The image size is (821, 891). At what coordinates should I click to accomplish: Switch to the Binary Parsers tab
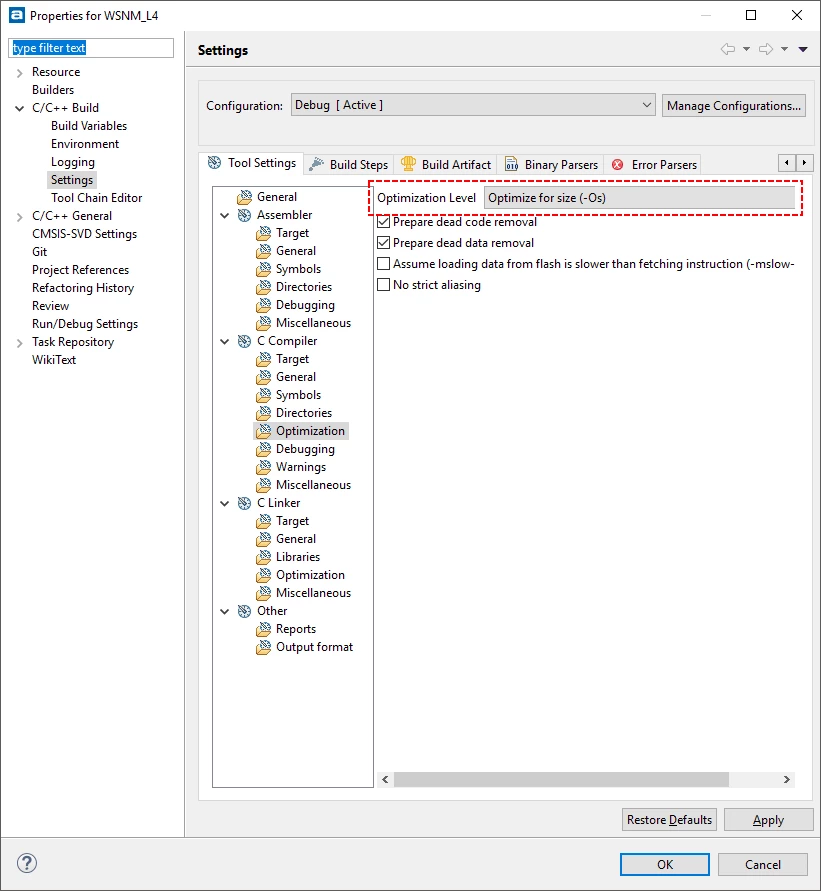[551, 165]
